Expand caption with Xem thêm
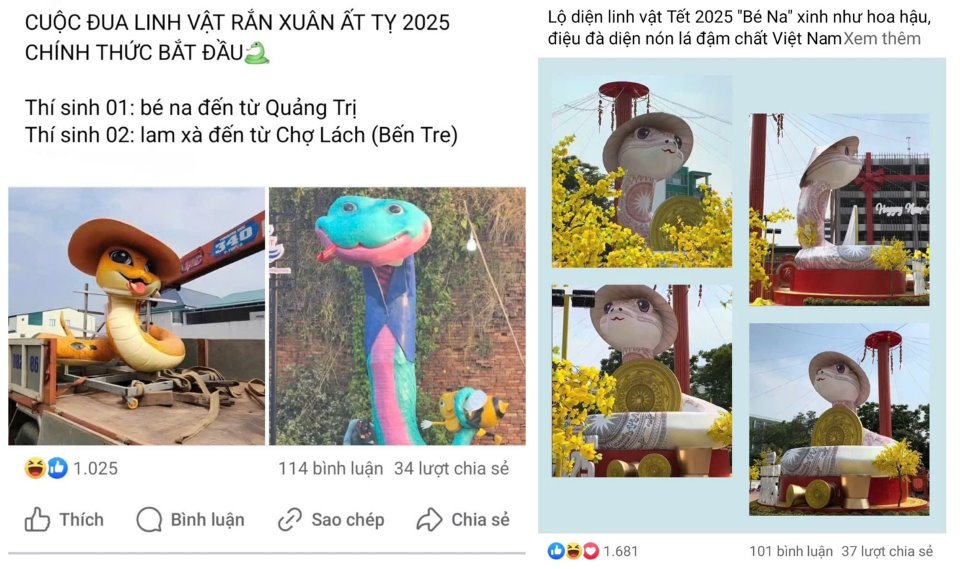The image size is (960, 569). 882,39
